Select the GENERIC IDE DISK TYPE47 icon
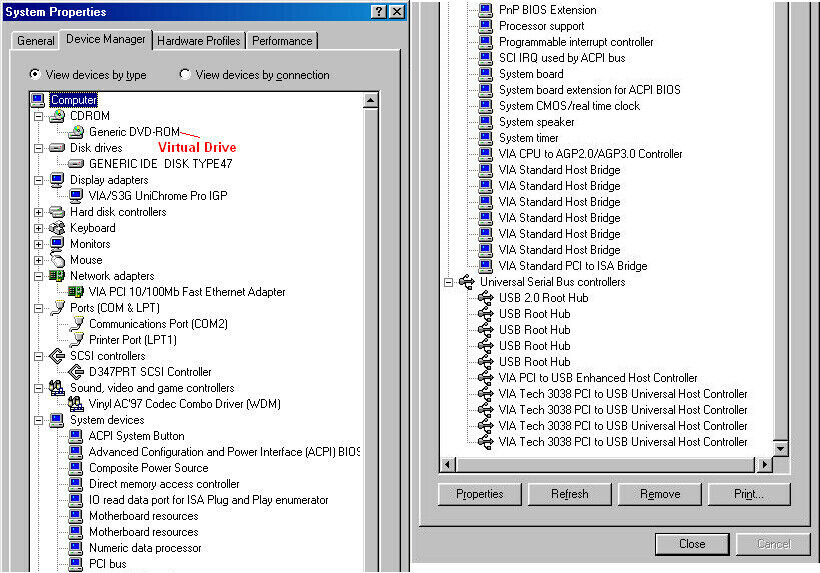Viewport: 820px width, 573px height. (x=77, y=164)
